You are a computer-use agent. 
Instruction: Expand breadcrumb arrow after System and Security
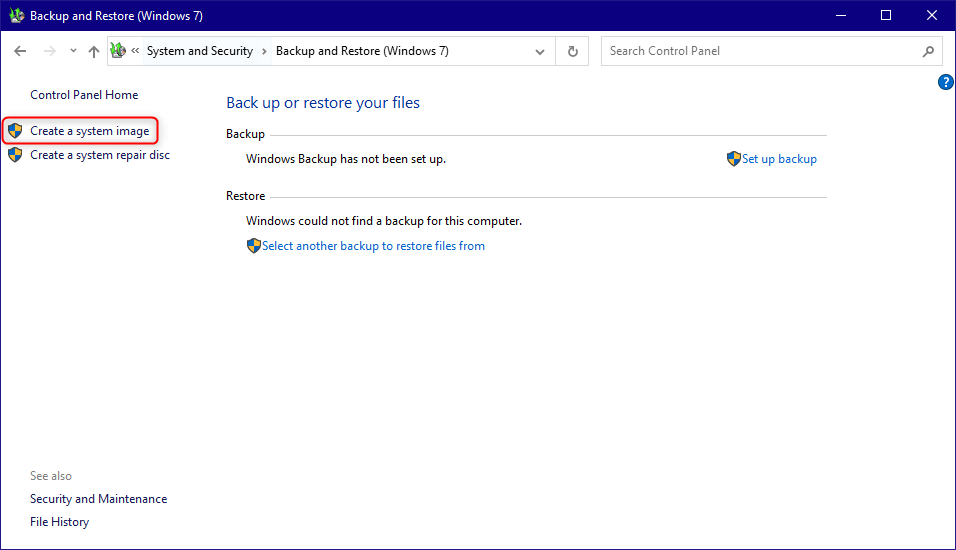(264, 51)
